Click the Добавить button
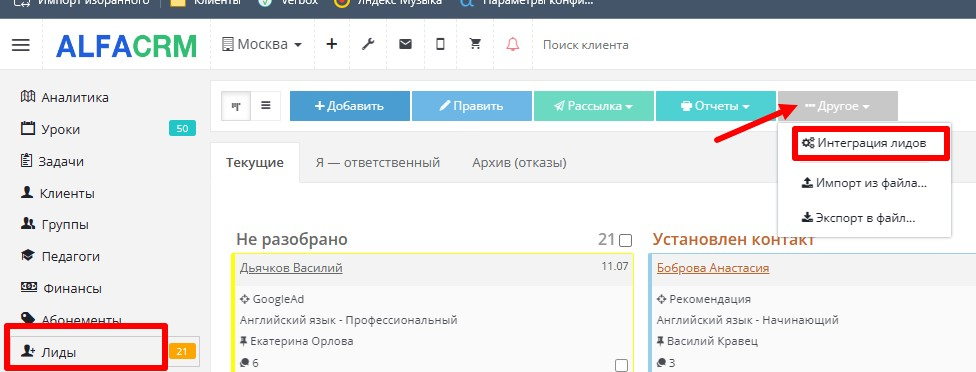Viewport: 976px width, 372px height. [x=350, y=106]
